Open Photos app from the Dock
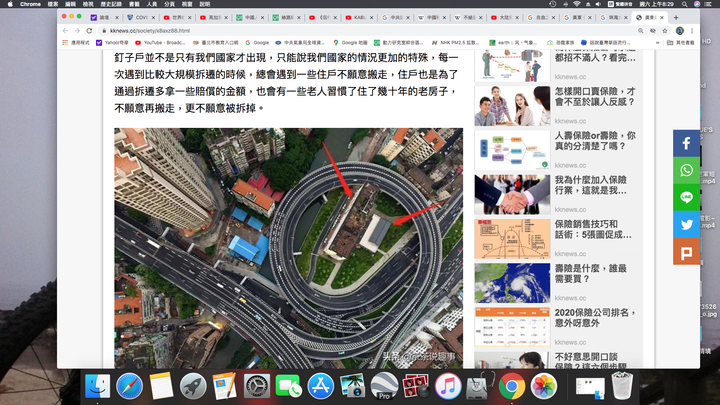720x405 pixels. [544, 386]
